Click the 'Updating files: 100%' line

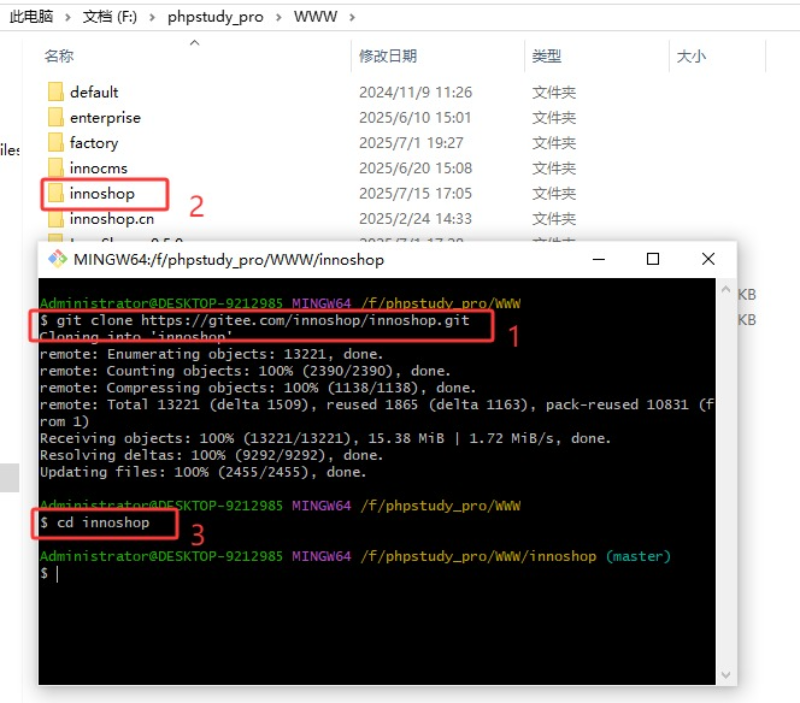[203, 472]
